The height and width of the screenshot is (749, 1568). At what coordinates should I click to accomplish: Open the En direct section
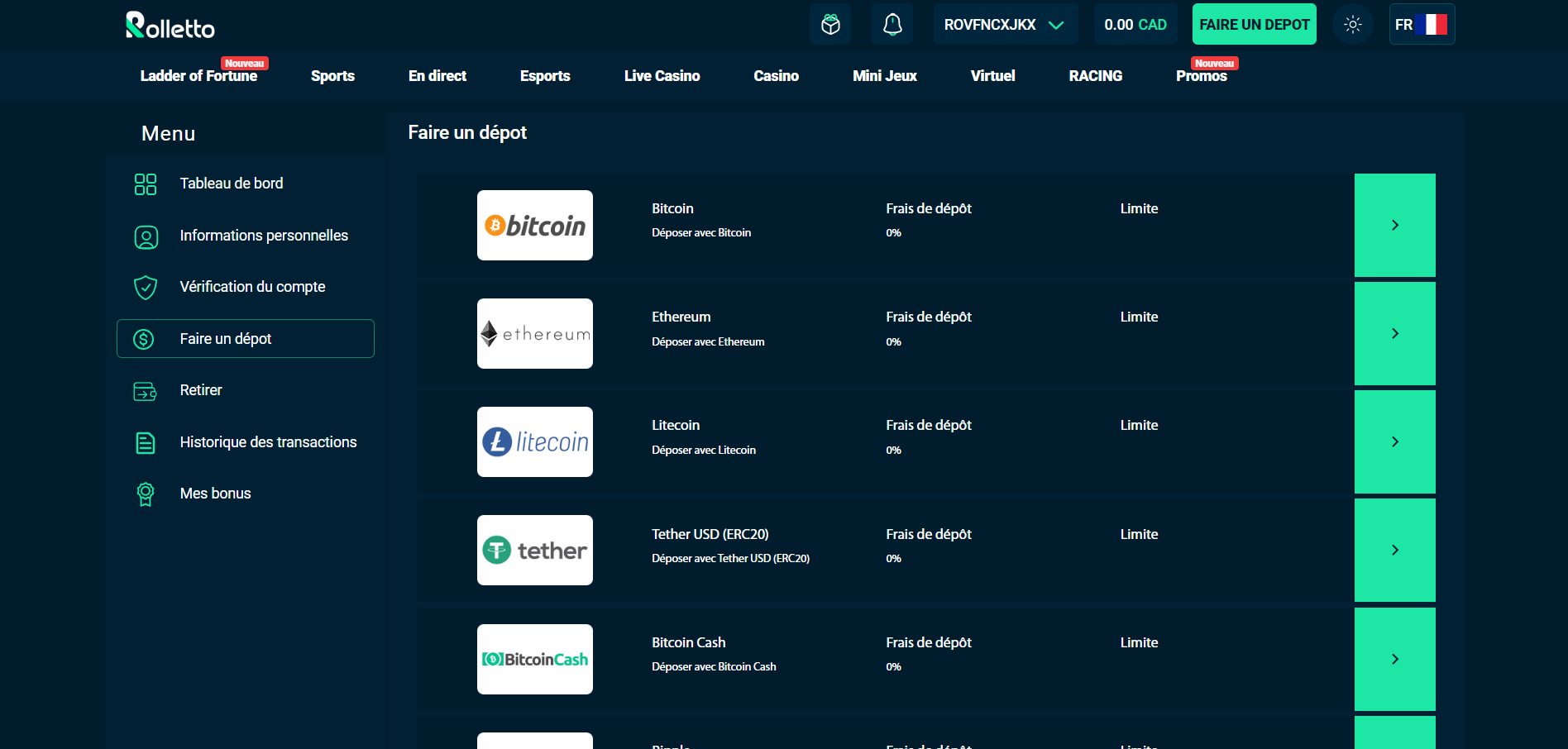[437, 75]
